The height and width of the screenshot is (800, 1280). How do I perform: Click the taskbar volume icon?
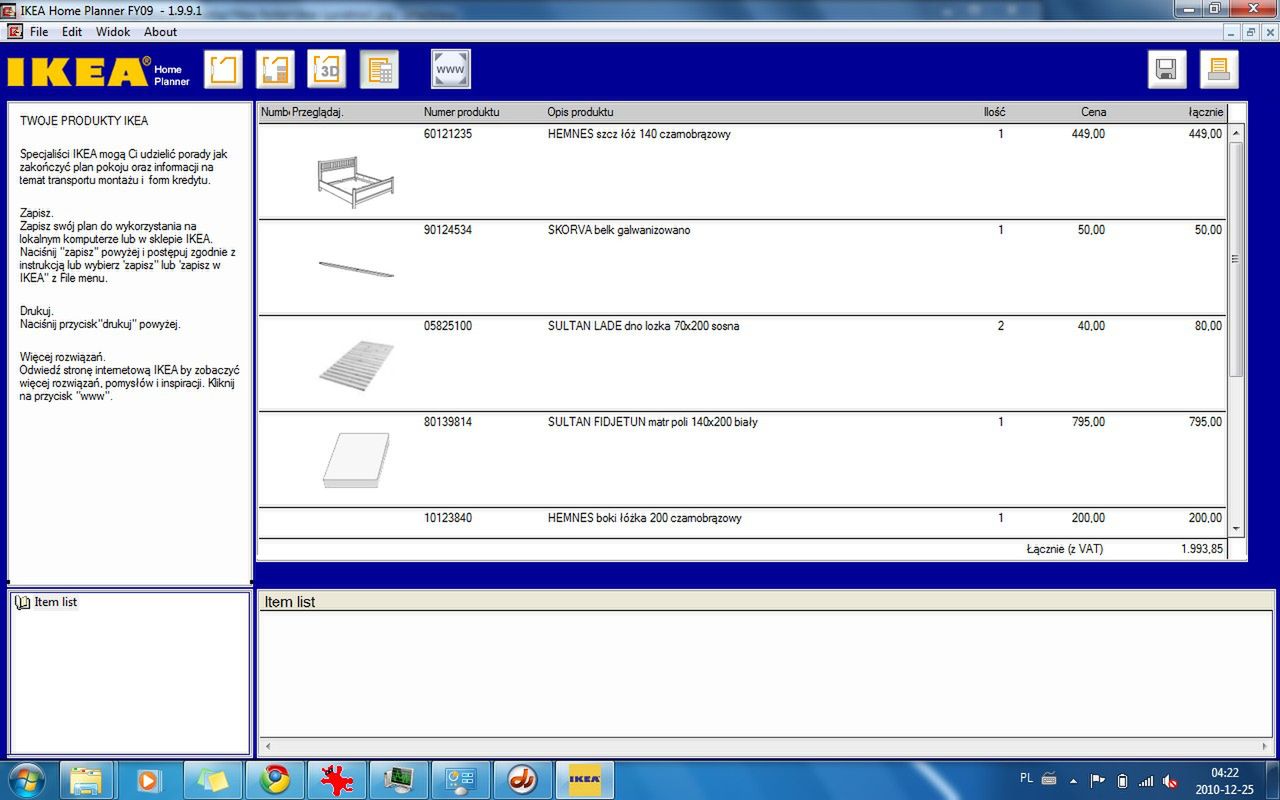coord(1170,780)
